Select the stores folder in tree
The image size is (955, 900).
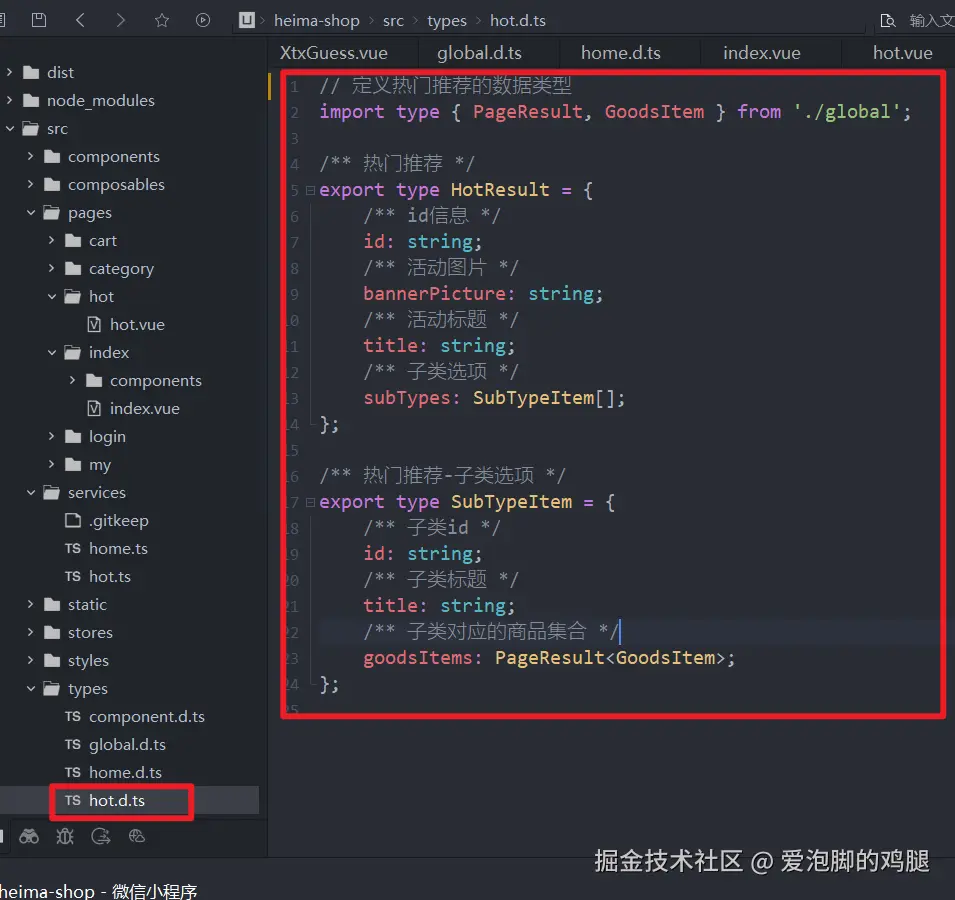90,633
